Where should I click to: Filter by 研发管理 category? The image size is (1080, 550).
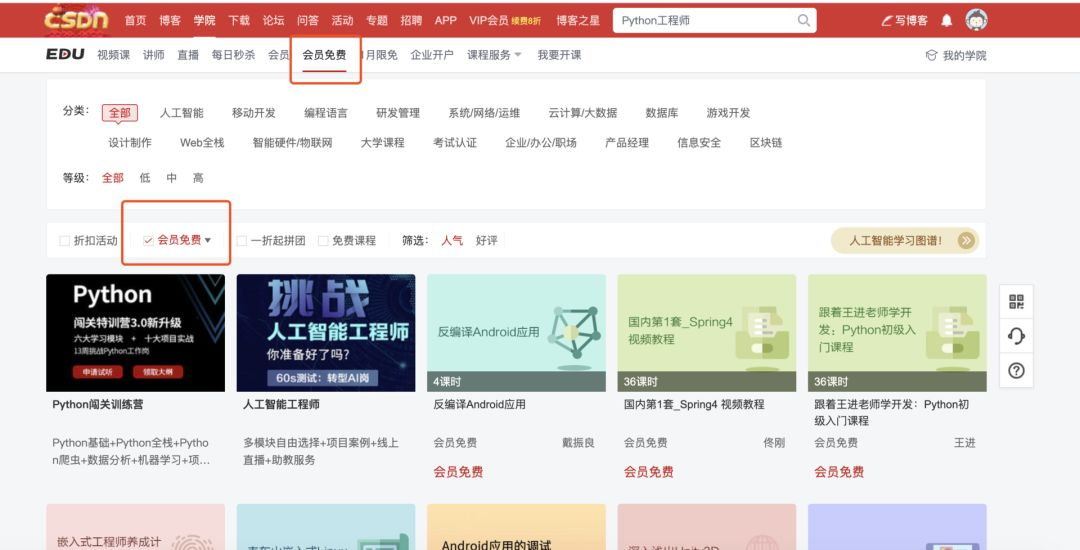click(398, 113)
